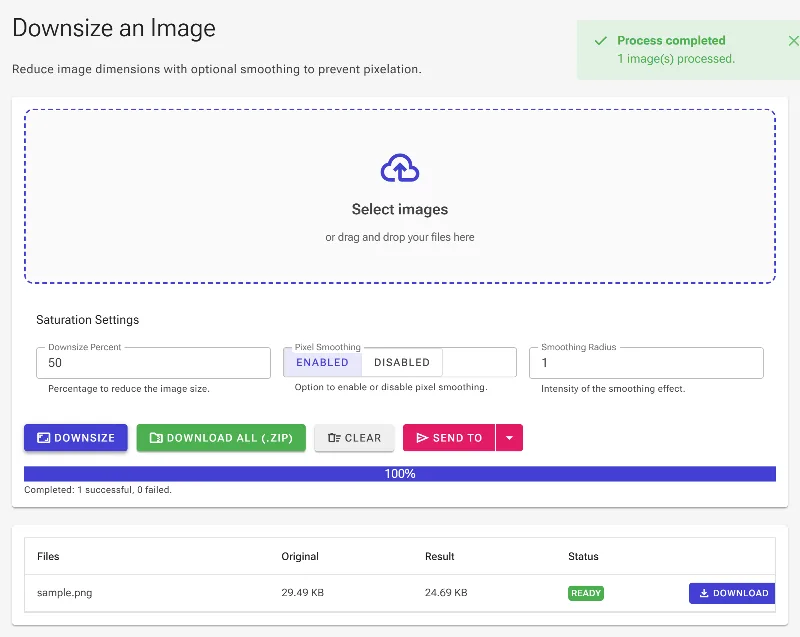Image resolution: width=800 pixels, height=637 pixels.
Task: Click the original size 29.49 KB
Action: click(303, 593)
